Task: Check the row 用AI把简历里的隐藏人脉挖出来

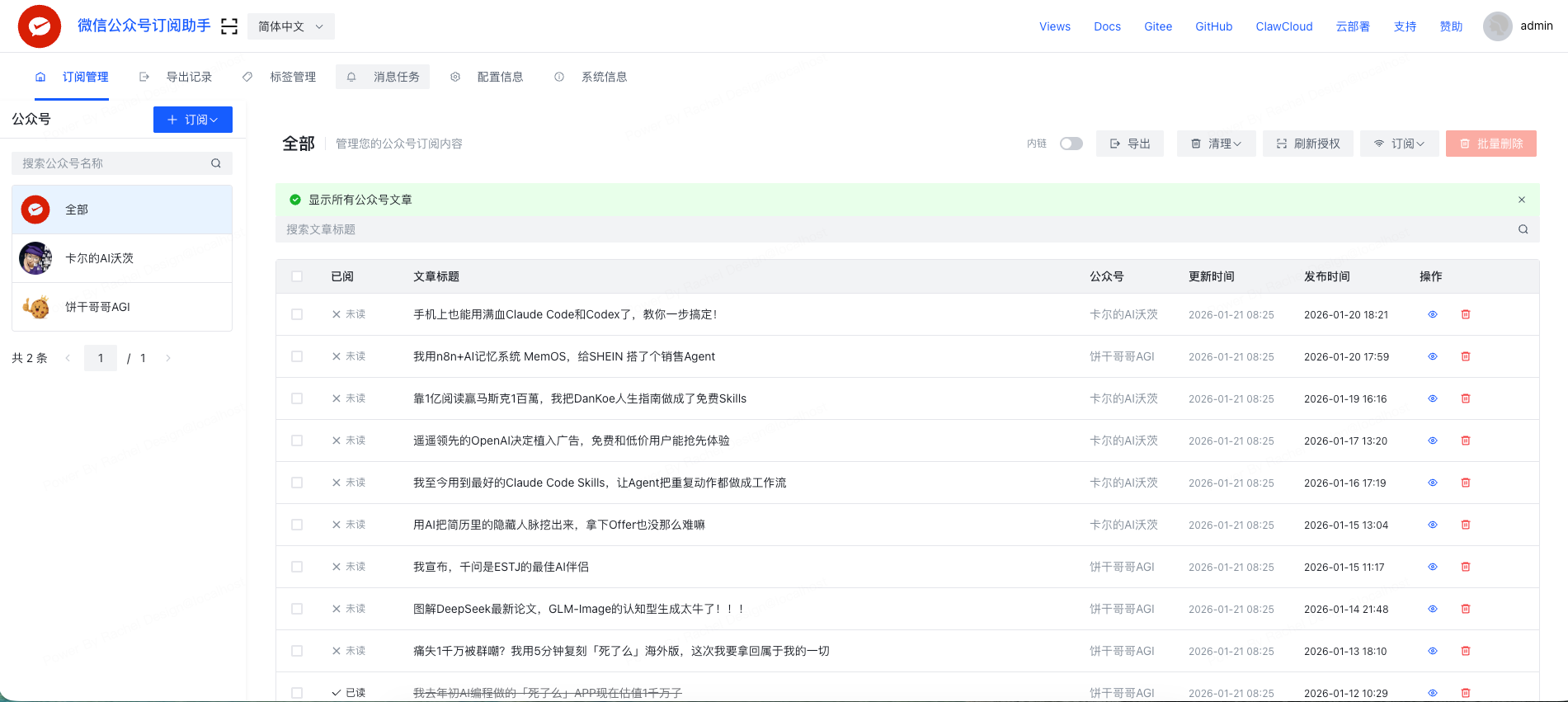Action: click(x=297, y=525)
